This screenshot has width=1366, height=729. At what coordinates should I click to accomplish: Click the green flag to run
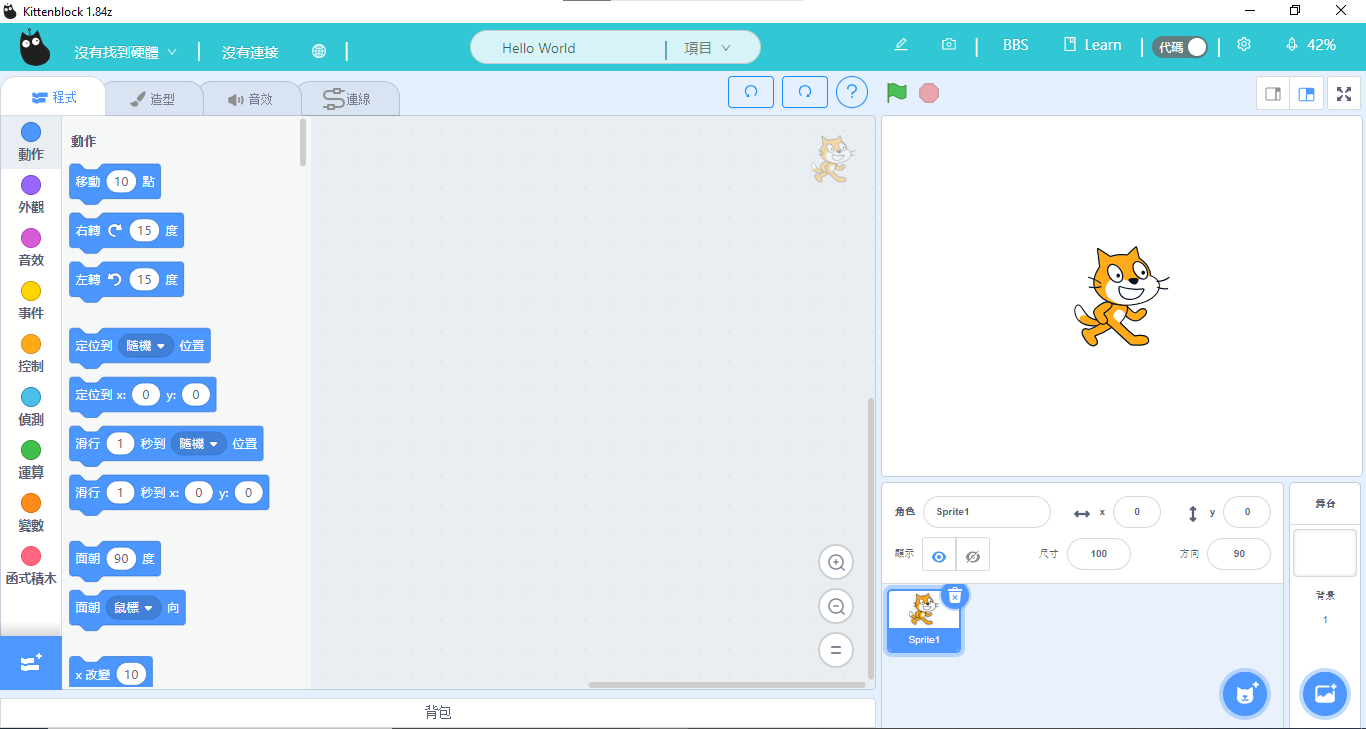coord(896,93)
